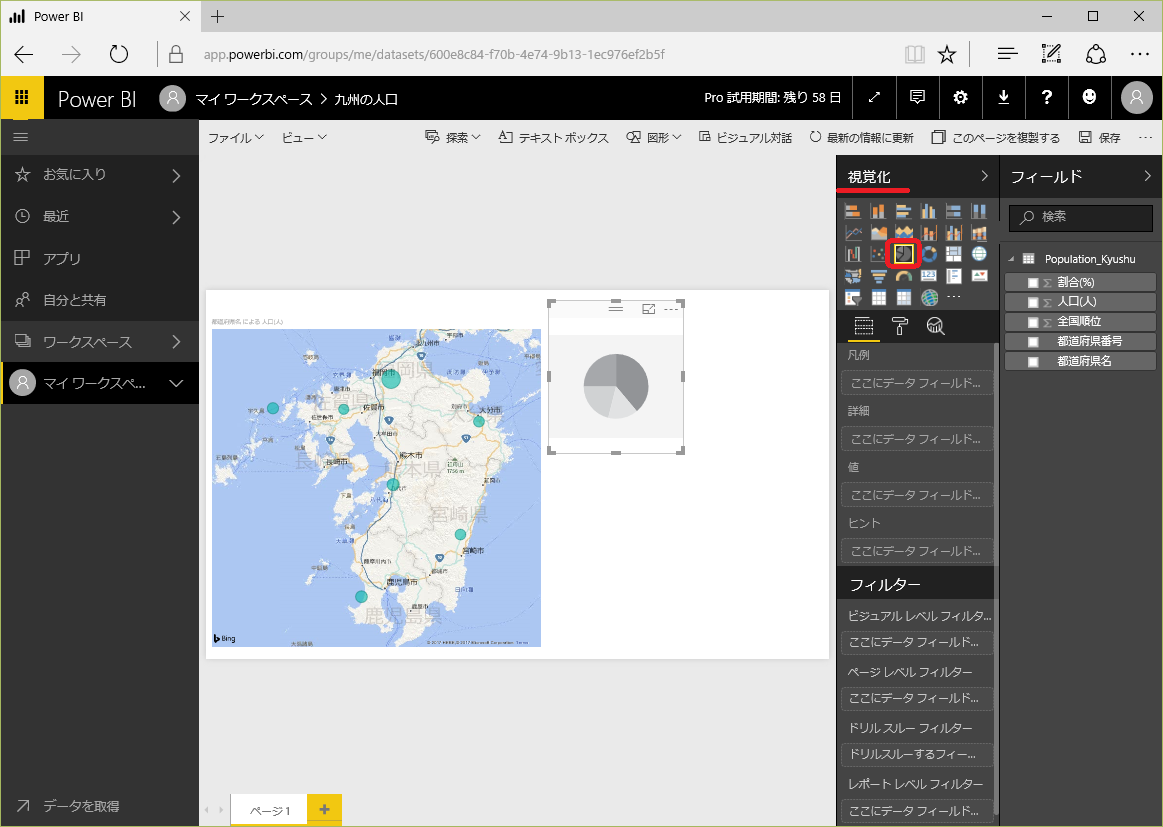Click ビジュアル対話 button
Image resolution: width=1163 pixels, height=827 pixels.
(x=745, y=138)
